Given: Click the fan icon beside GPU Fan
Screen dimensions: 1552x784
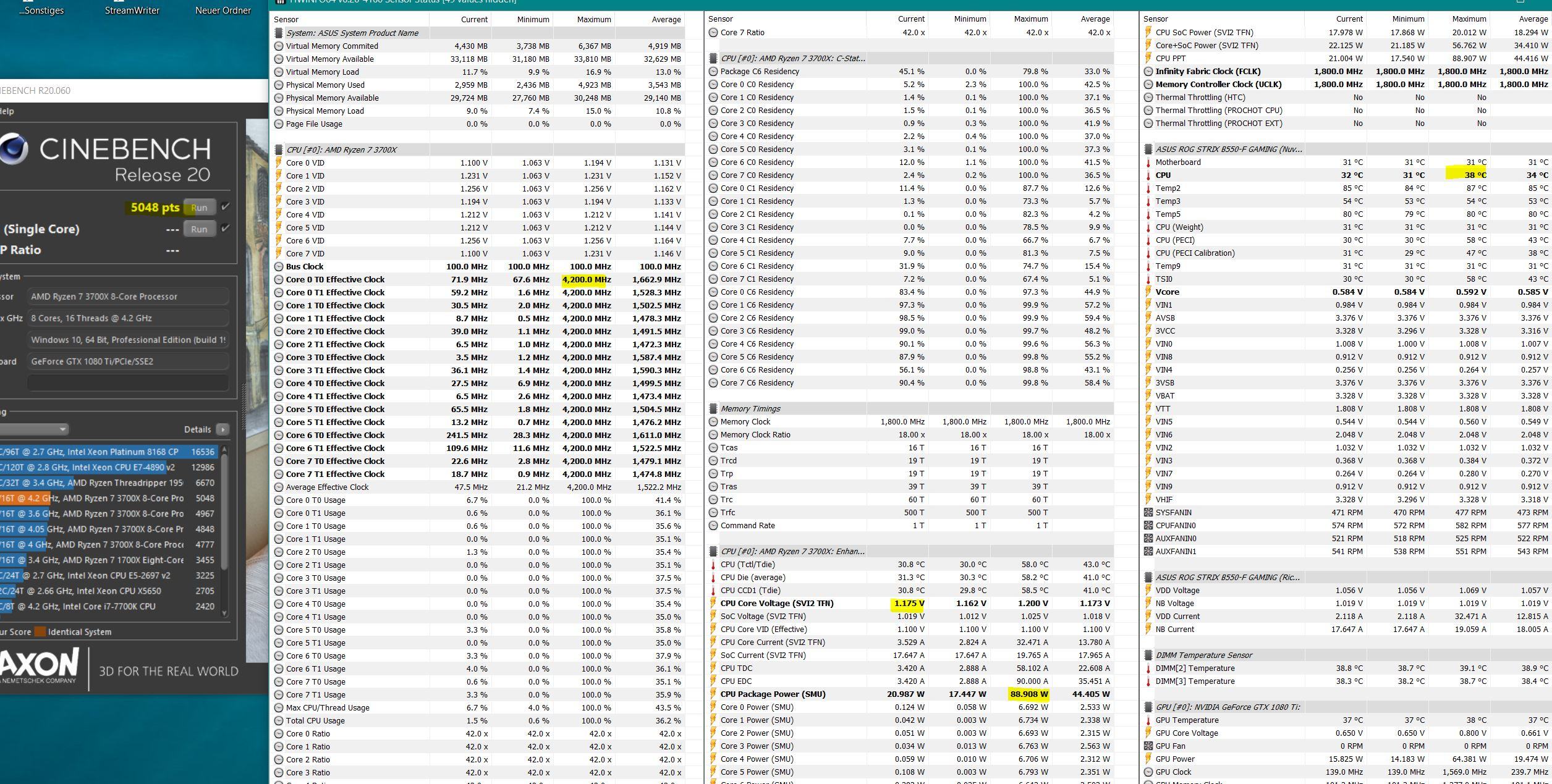Looking at the screenshot, I should (x=1148, y=746).
